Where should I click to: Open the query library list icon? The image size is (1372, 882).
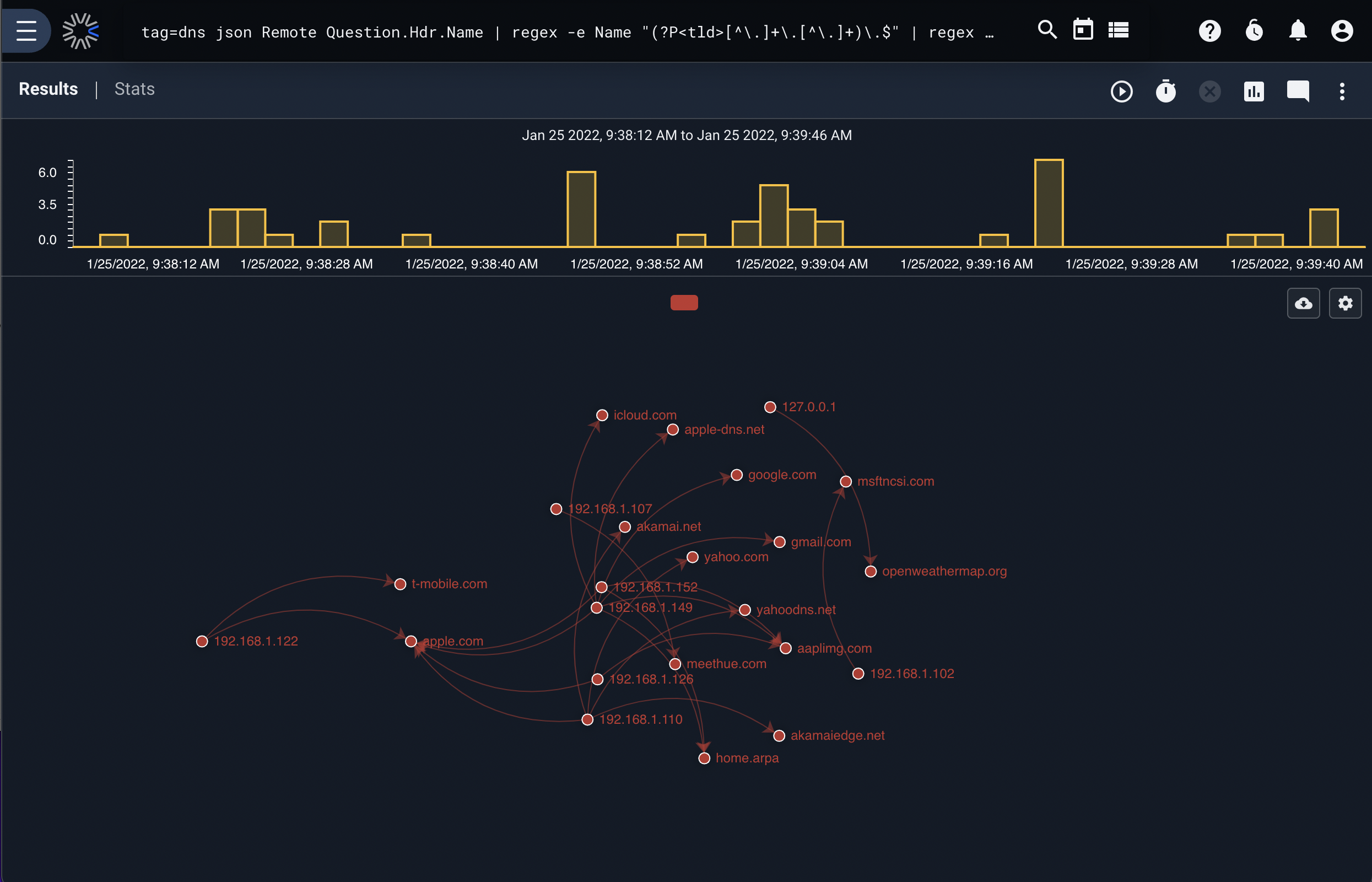[x=1118, y=30]
